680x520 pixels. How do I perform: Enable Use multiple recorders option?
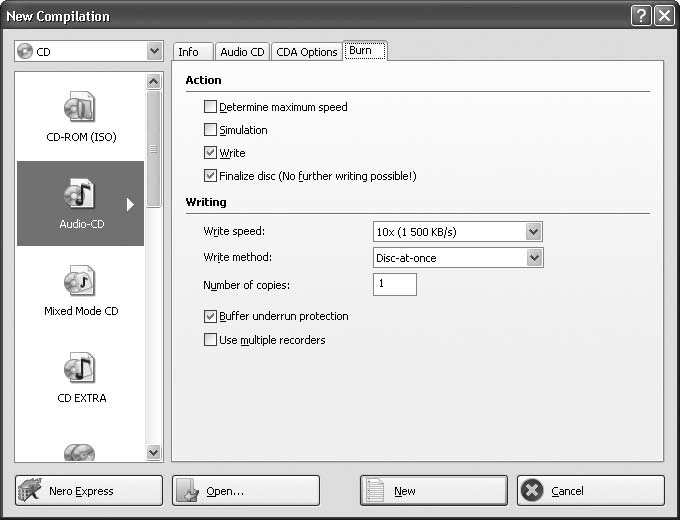tap(210, 340)
